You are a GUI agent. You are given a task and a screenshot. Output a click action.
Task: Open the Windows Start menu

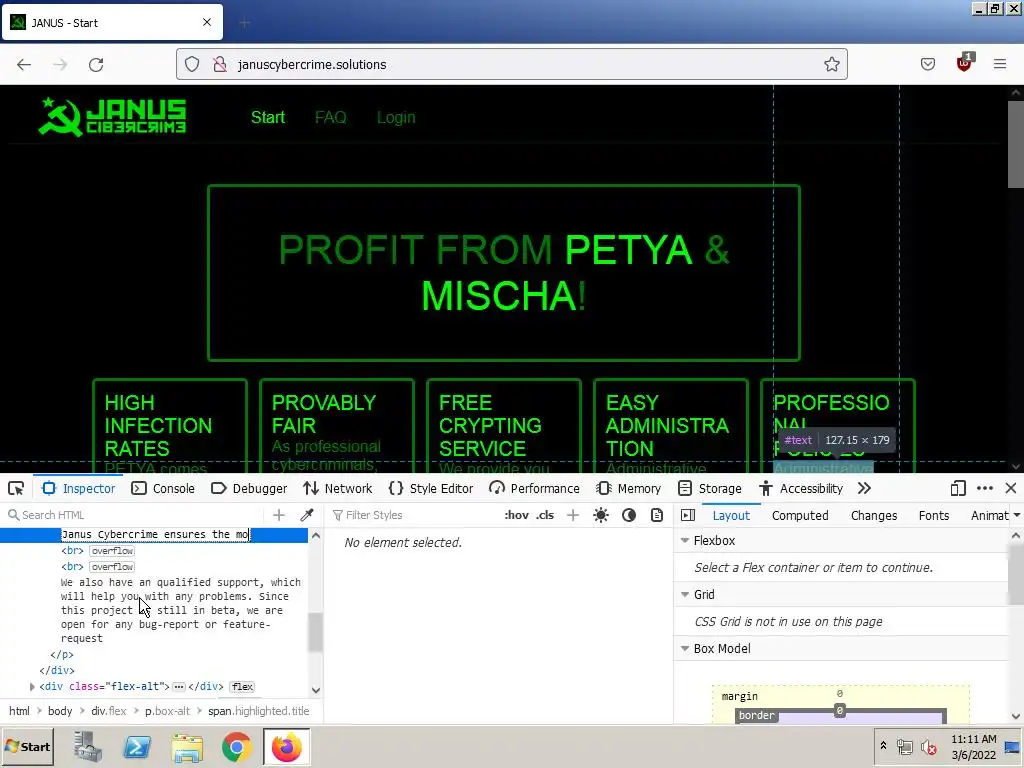(28, 746)
